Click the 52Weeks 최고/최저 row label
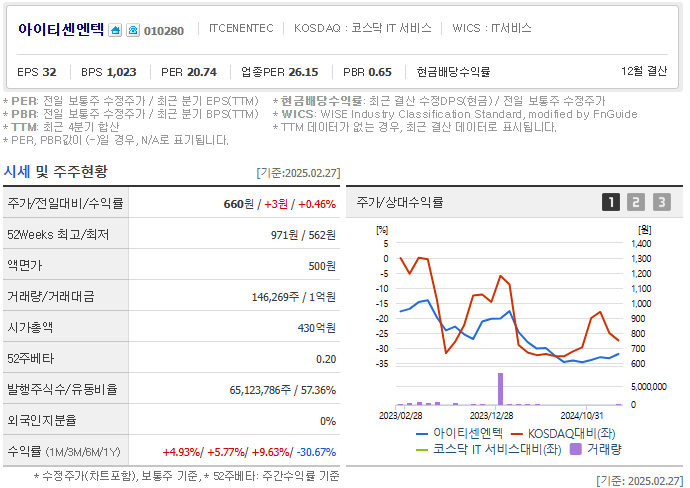The width and height of the screenshot is (690, 488). click(58, 235)
